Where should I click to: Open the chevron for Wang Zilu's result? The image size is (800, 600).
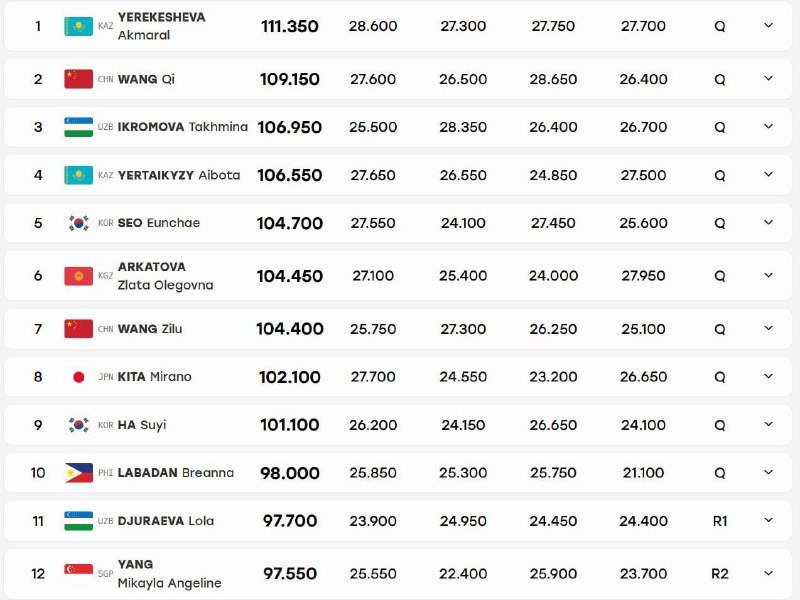pos(768,329)
